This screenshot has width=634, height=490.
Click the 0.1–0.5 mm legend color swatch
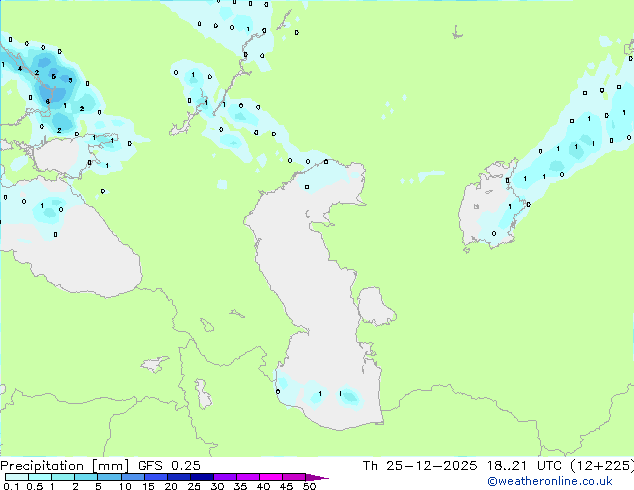(x=17, y=477)
